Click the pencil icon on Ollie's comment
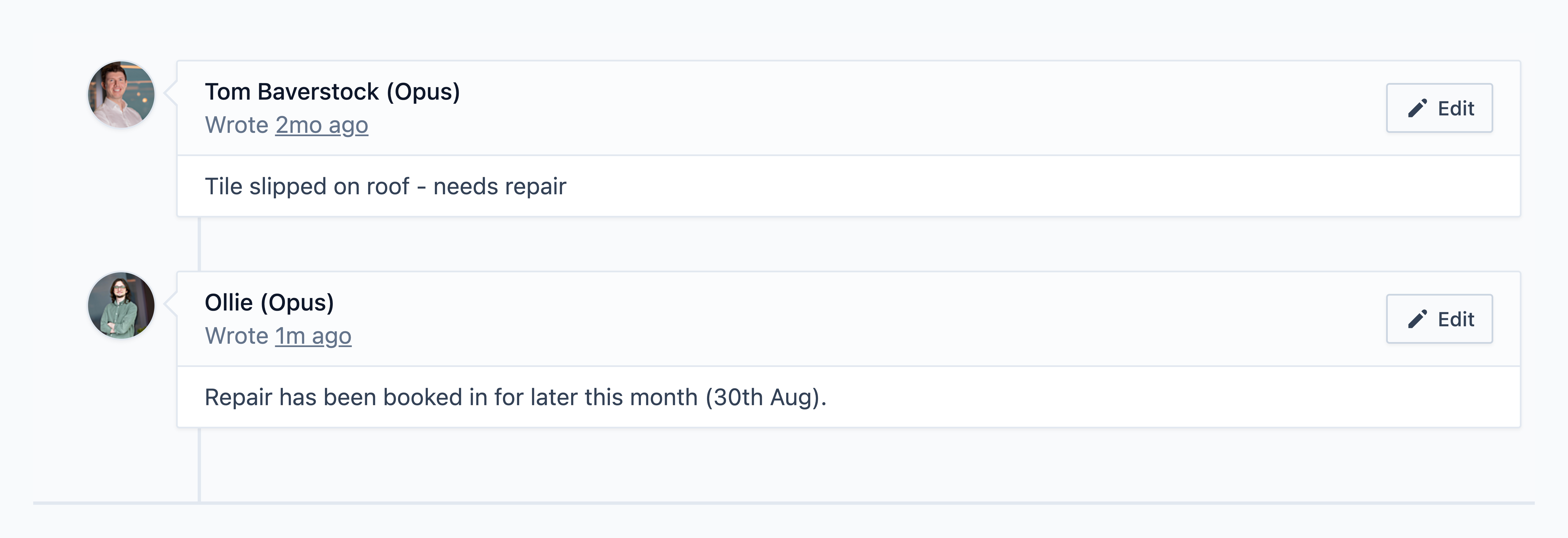 coord(1417,319)
